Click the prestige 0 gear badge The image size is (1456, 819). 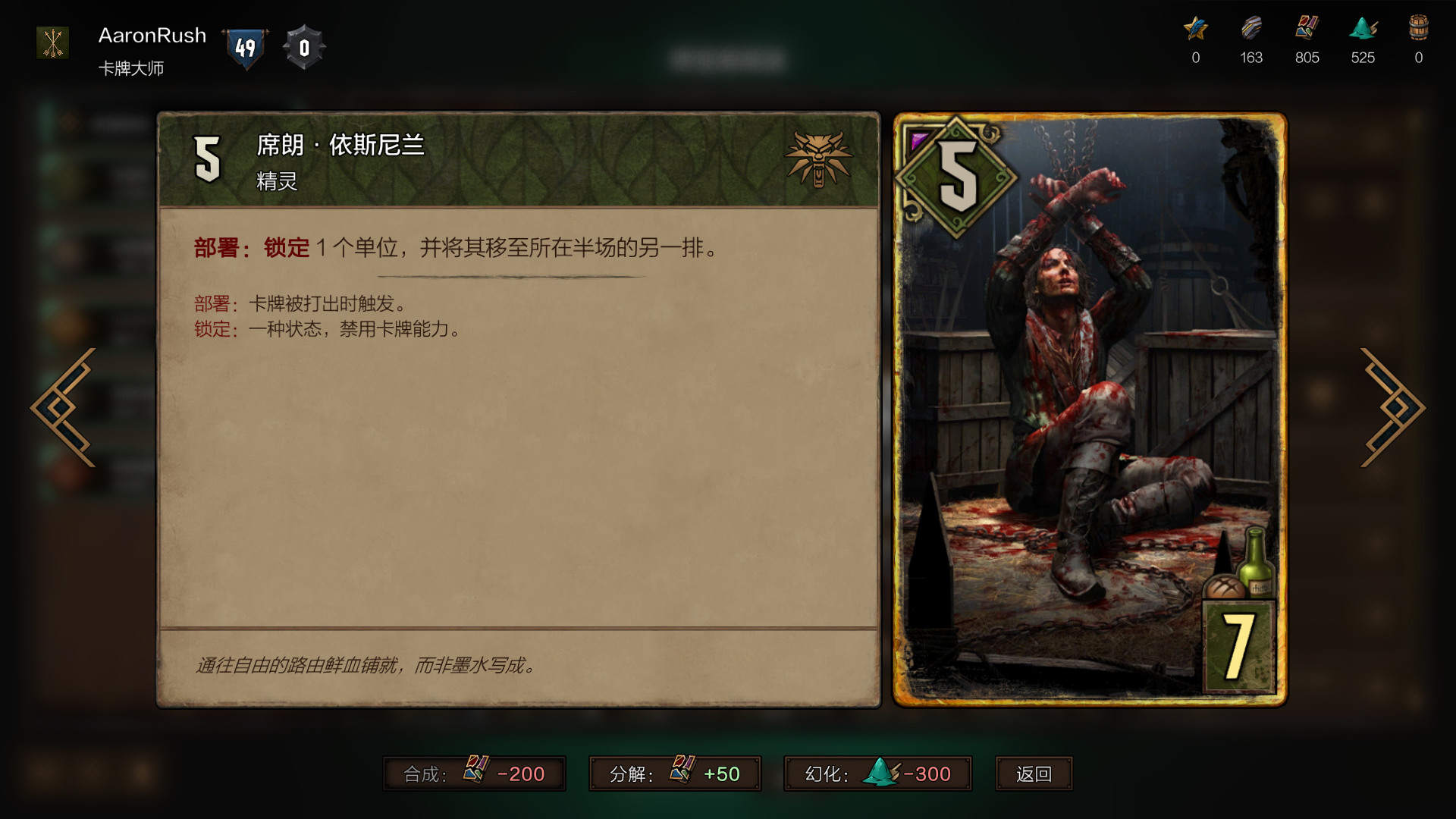coord(304,48)
